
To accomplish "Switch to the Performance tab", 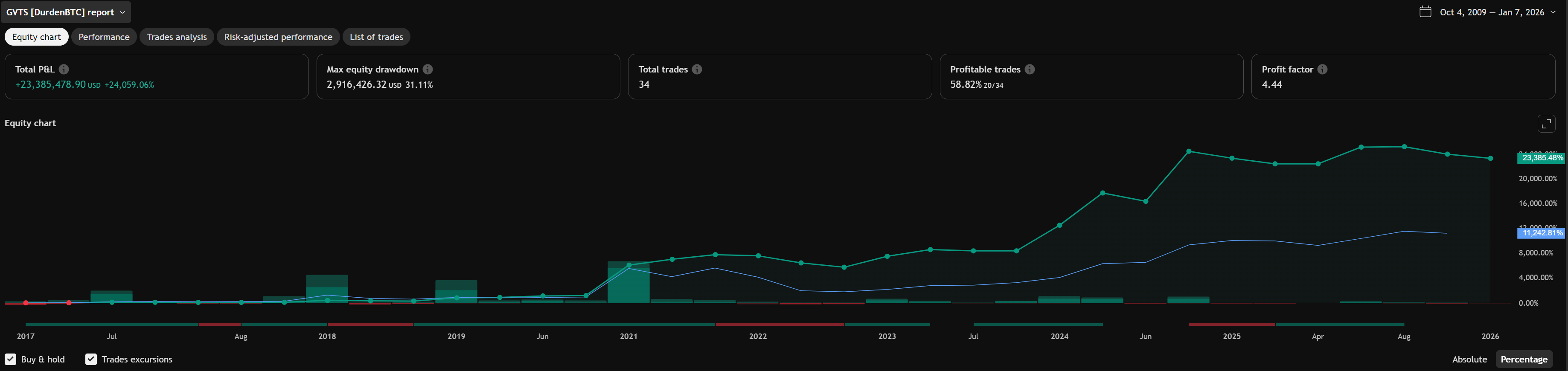I will pos(104,37).
